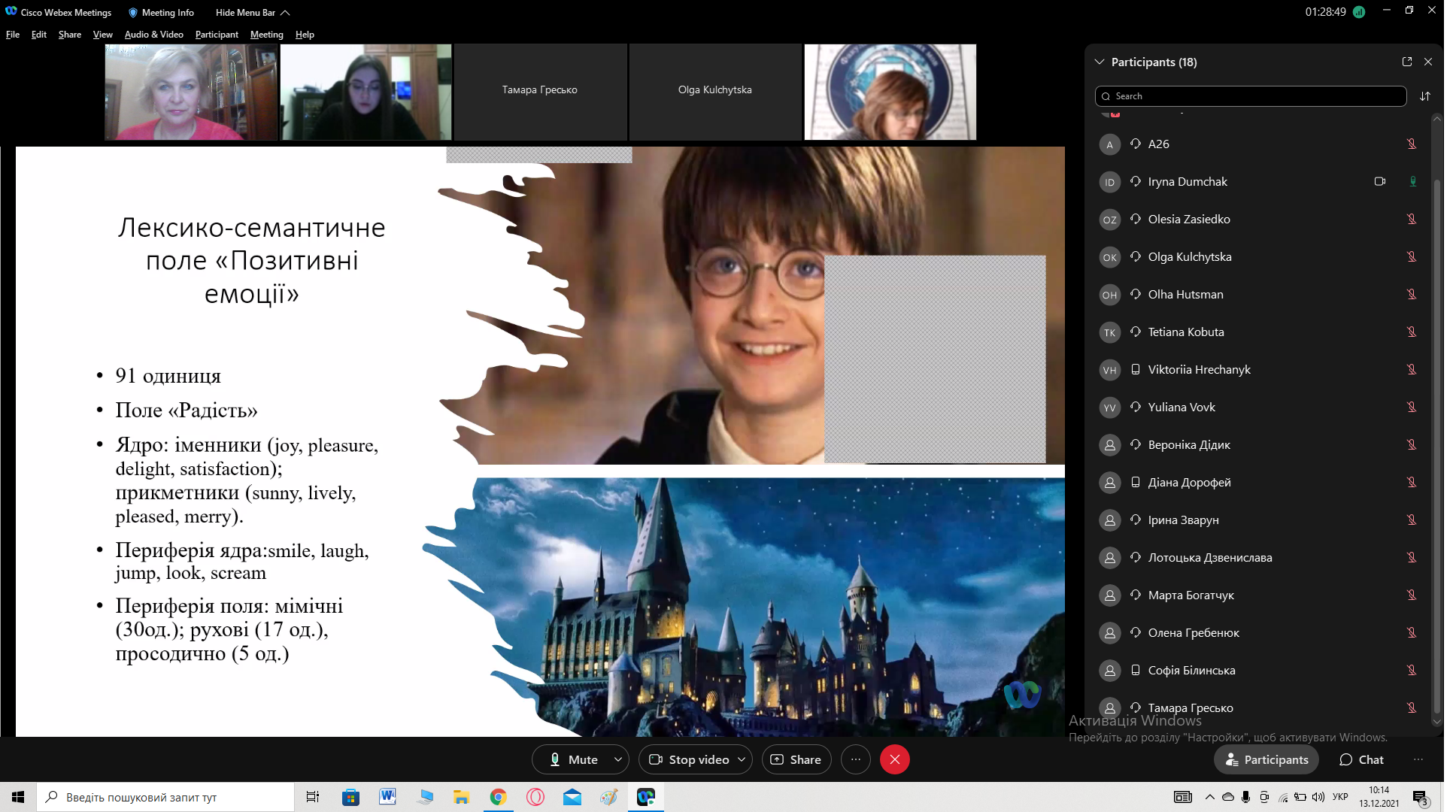Launch Google Chrome from the taskbar
Screen dimensions: 1456x812
pyautogui.click(x=498, y=797)
